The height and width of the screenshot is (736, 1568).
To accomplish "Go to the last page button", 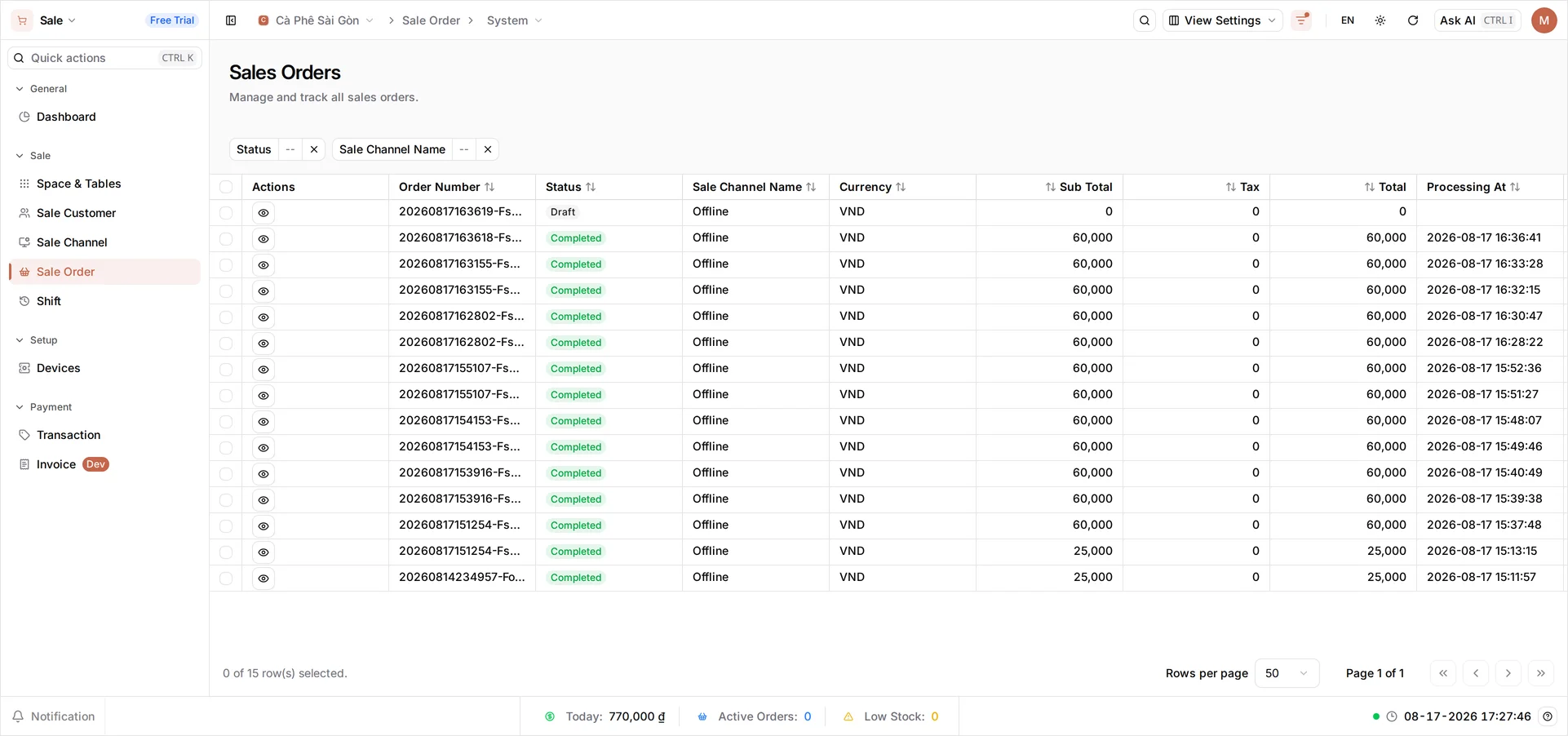I will point(1541,673).
